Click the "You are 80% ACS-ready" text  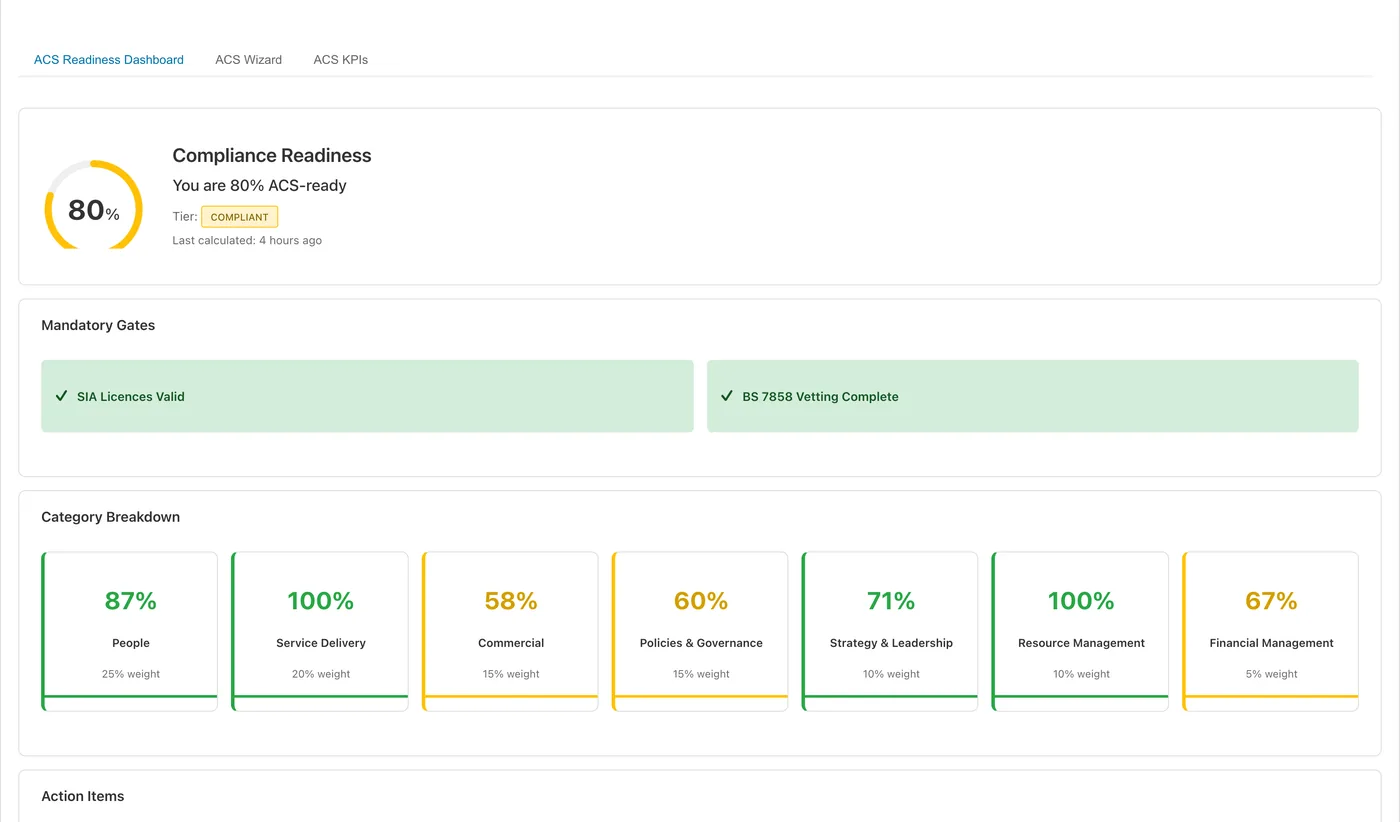tap(259, 186)
